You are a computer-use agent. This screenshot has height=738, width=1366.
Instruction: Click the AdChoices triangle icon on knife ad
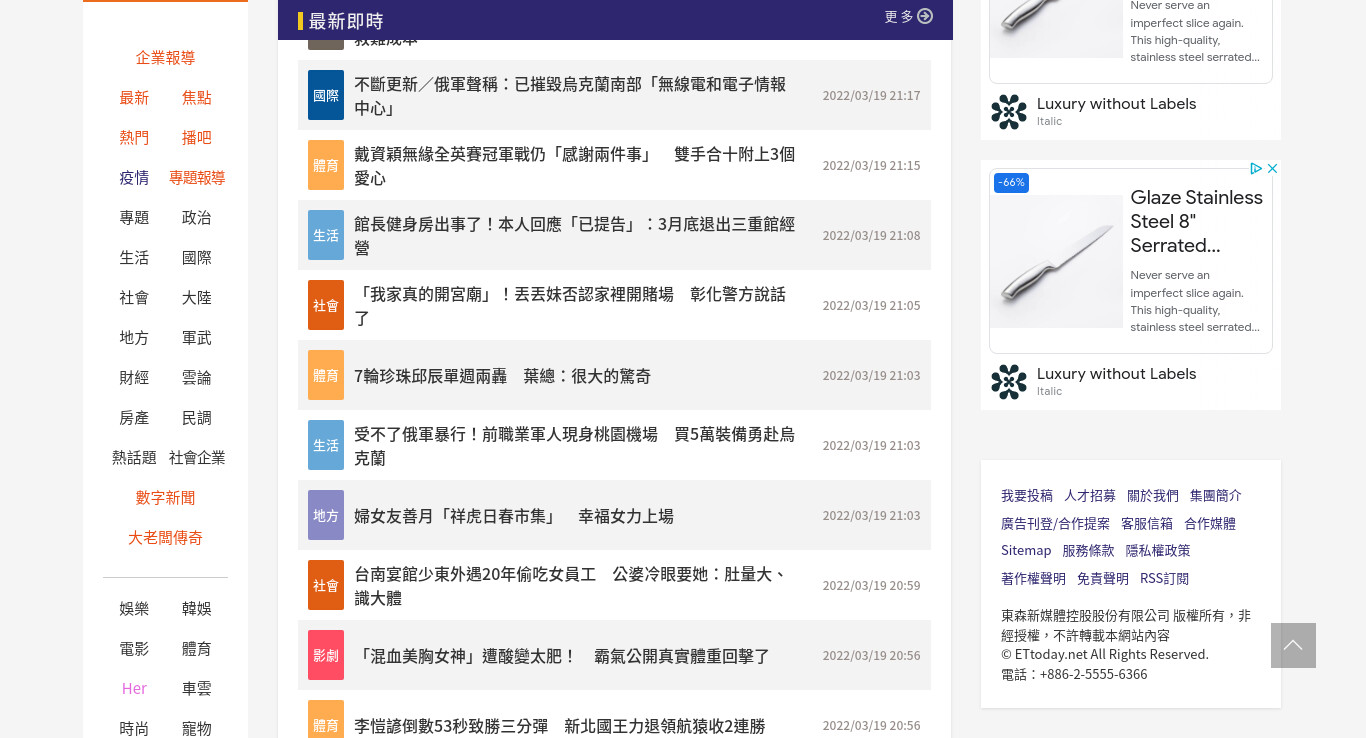pyautogui.click(x=1256, y=168)
